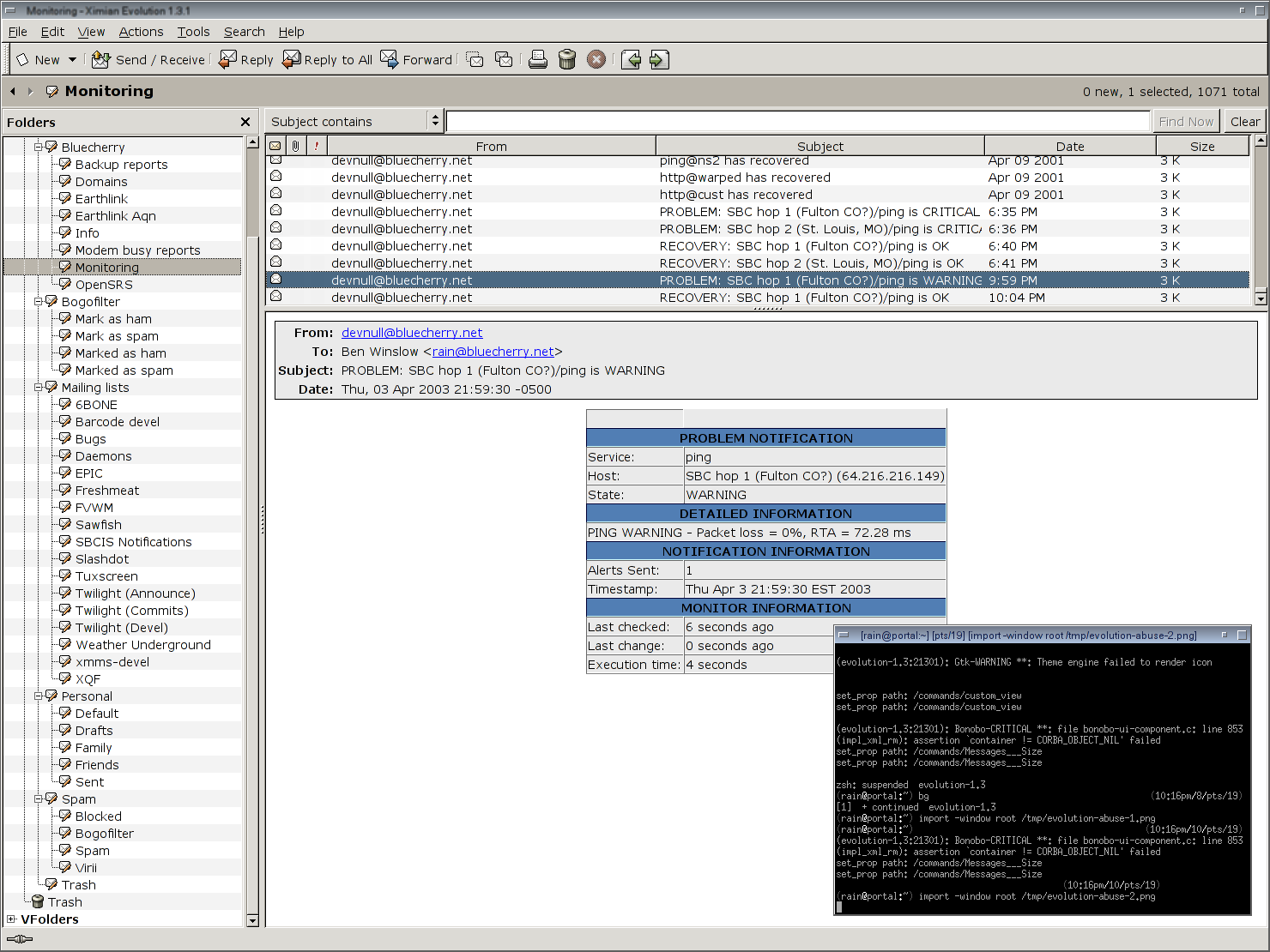Open the Actions menu
The image size is (1270, 952).
pyautogui.click(x=141, y=32)
